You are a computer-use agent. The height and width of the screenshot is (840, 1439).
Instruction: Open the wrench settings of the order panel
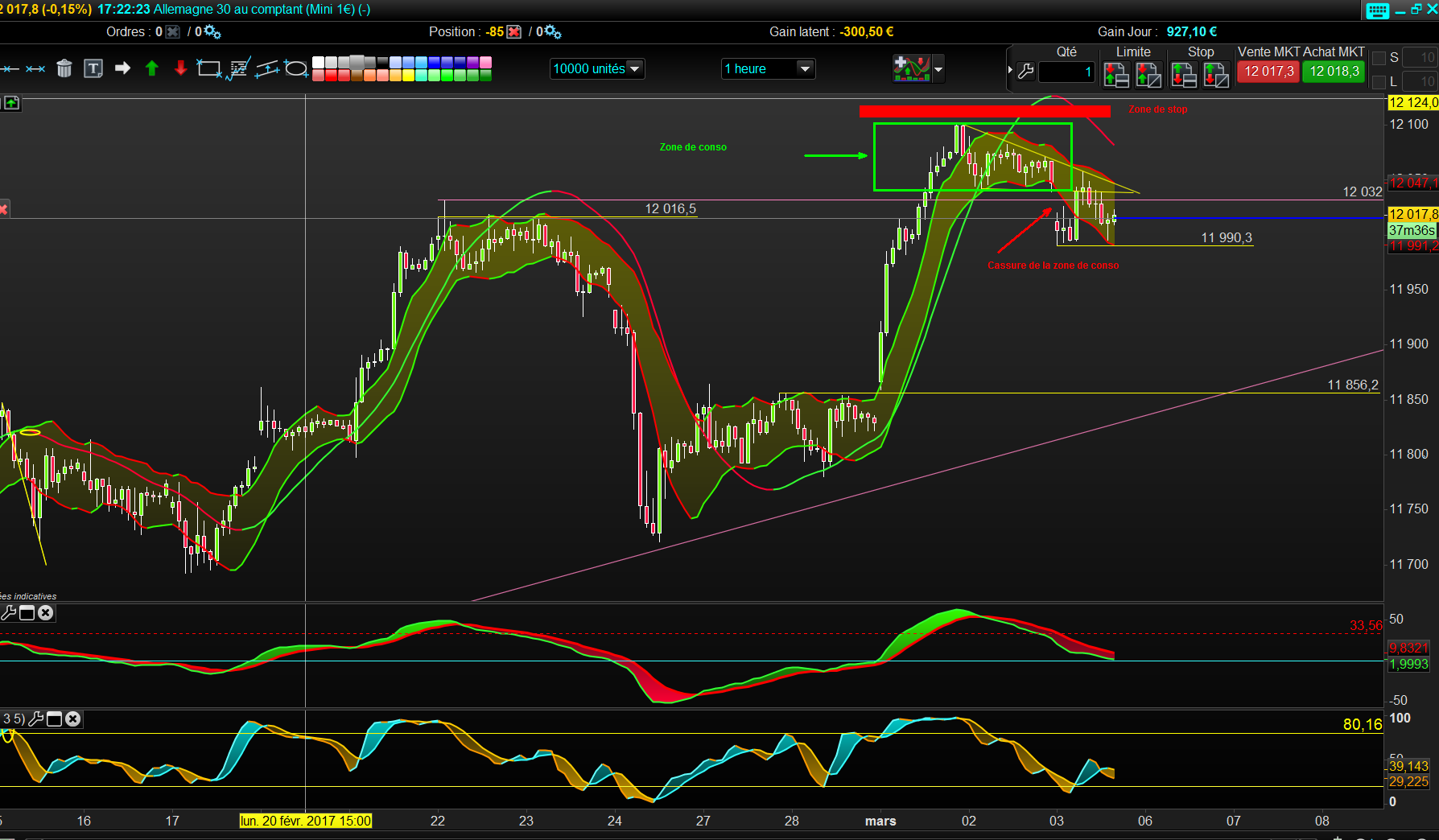coord(1025,72)
